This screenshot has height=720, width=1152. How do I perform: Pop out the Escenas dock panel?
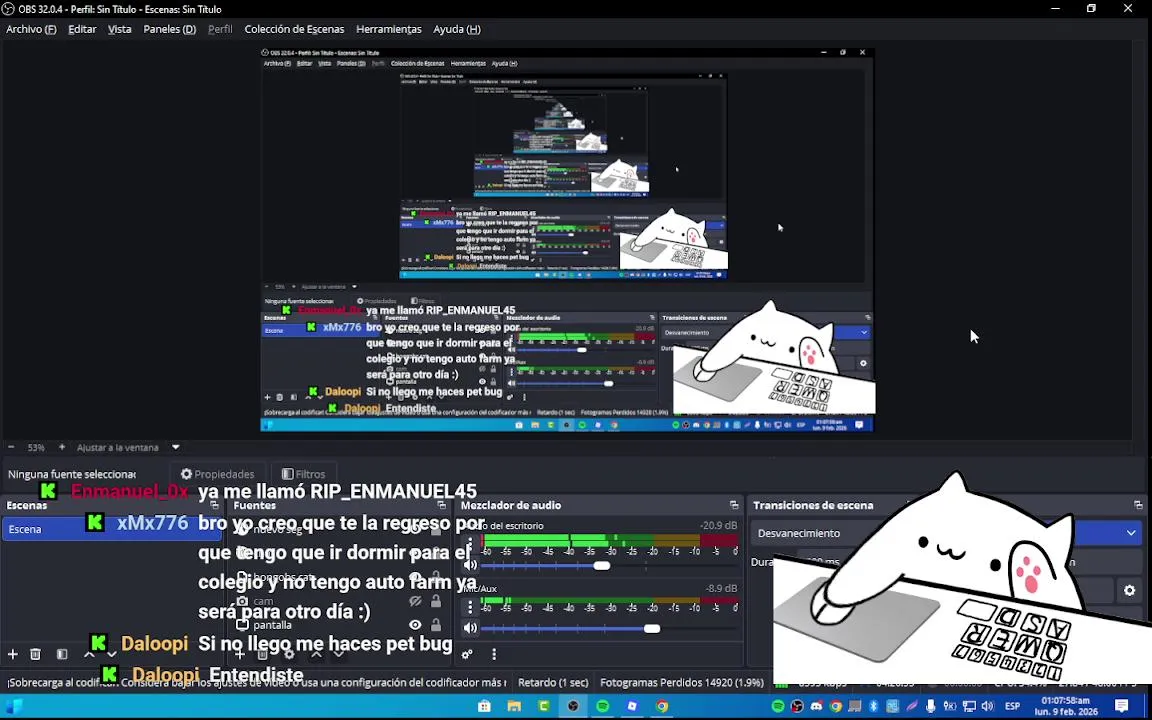tap(215, 505)
